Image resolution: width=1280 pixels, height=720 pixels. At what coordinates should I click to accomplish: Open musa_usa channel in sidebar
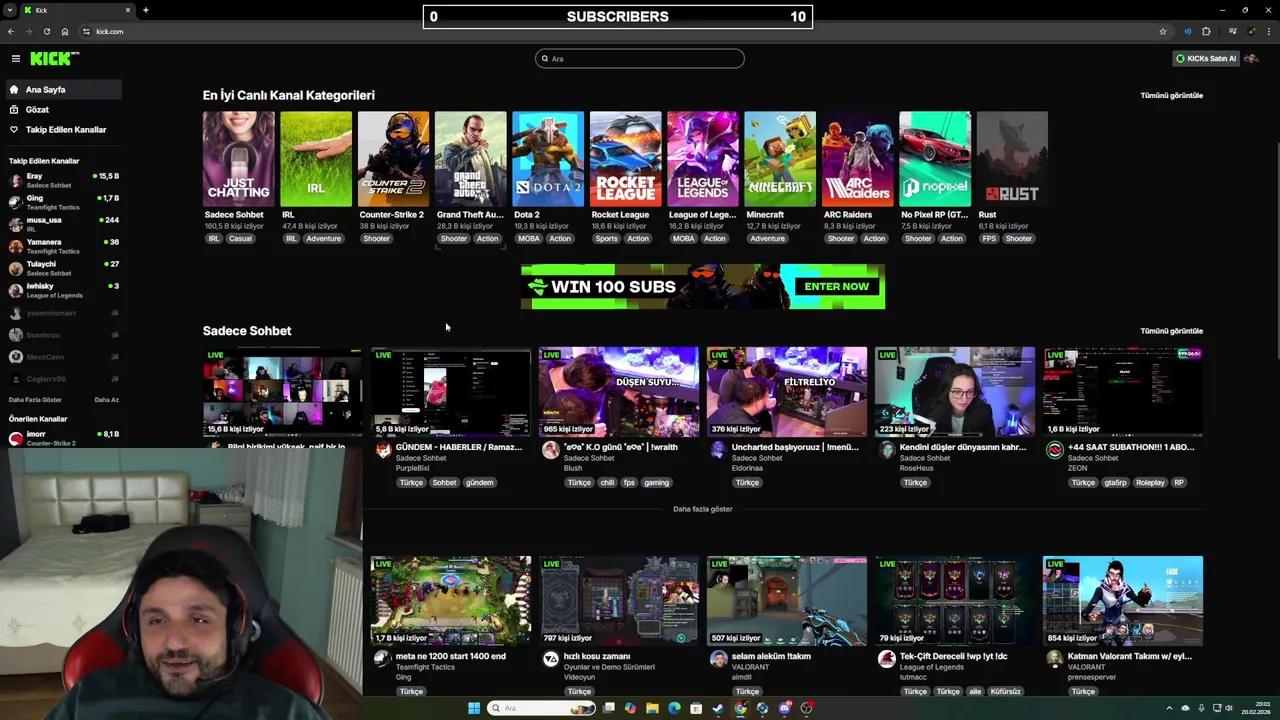pyautogui.click(x=62, y=224)
